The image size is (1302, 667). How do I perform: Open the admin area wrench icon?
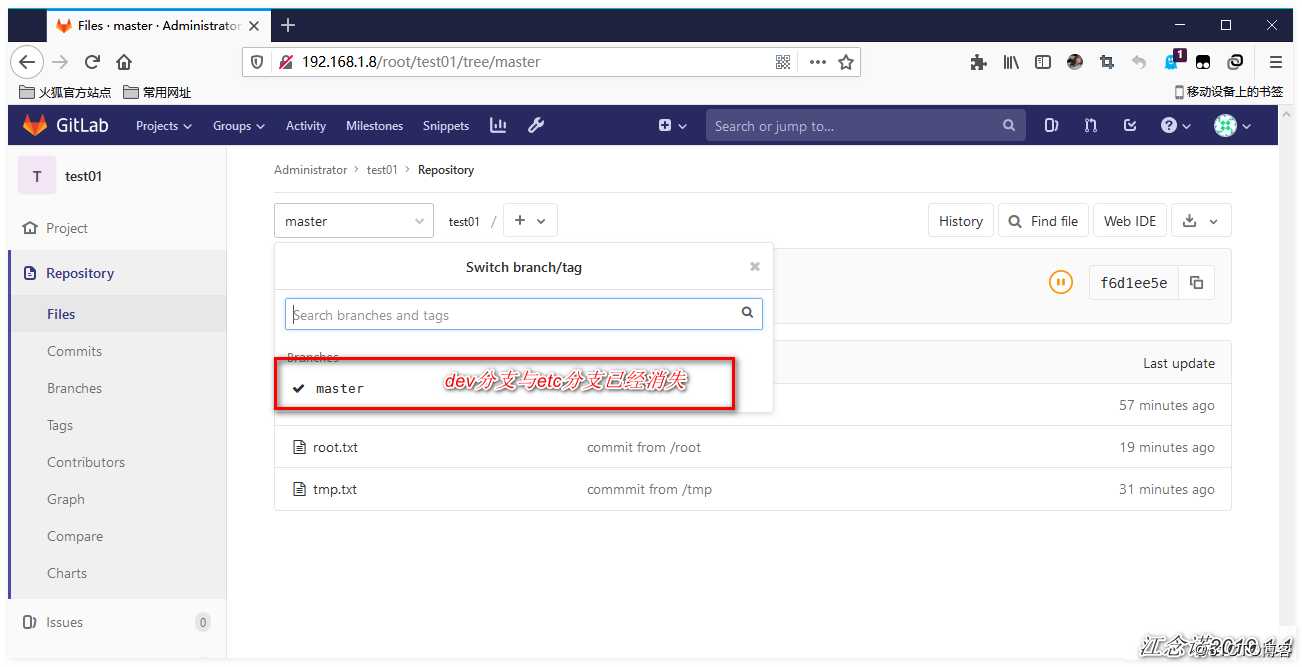[536, 125]
